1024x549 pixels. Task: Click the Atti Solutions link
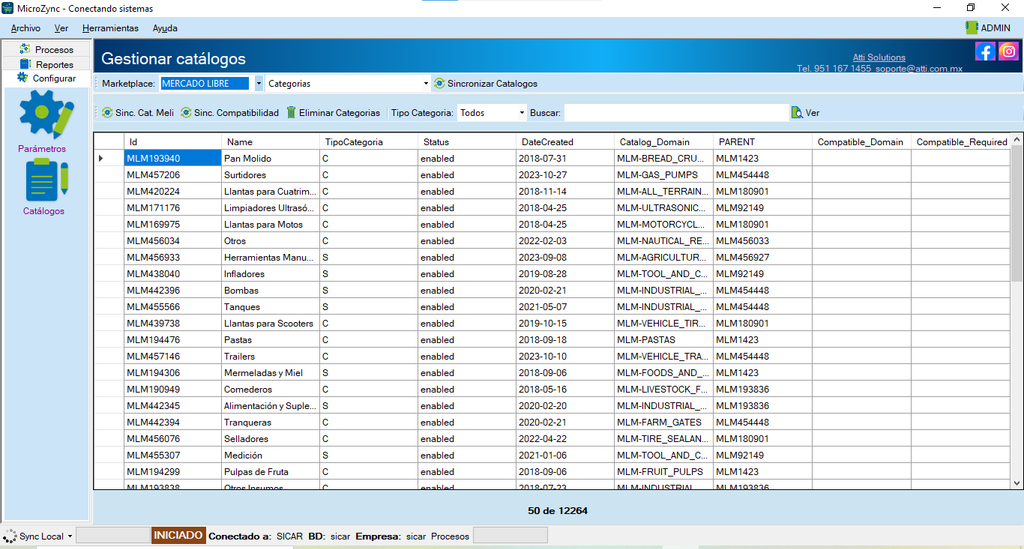click(879, 57)
